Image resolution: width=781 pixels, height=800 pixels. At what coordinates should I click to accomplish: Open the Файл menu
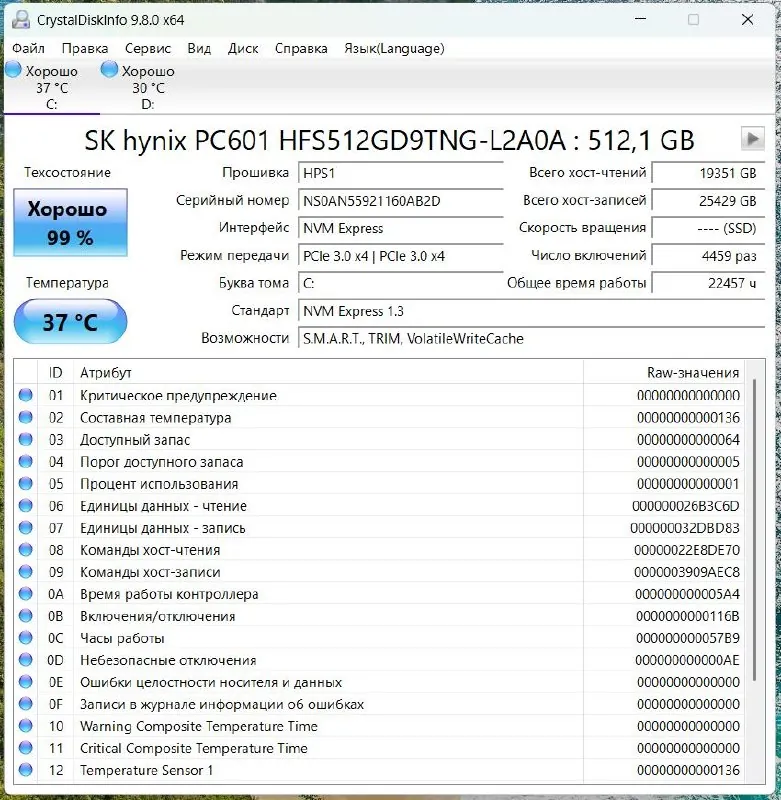tap(28, 48)
